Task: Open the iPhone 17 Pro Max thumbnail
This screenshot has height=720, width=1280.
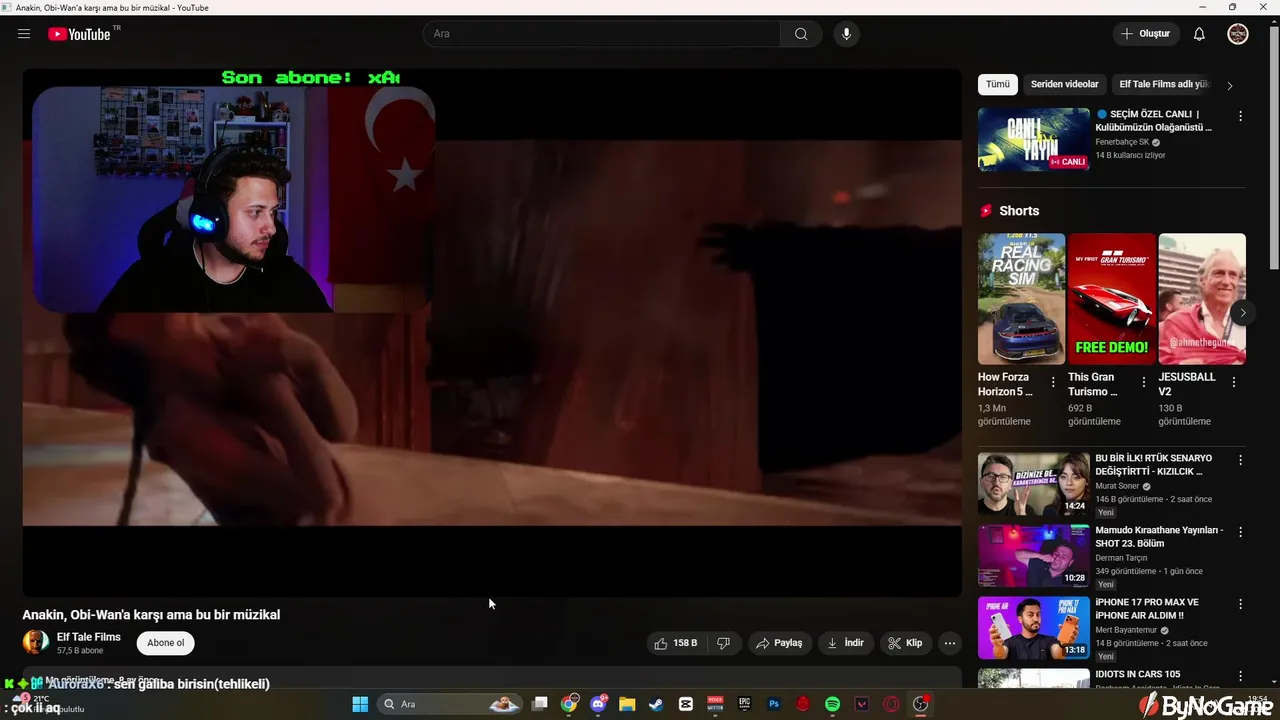Action: 1033,628
